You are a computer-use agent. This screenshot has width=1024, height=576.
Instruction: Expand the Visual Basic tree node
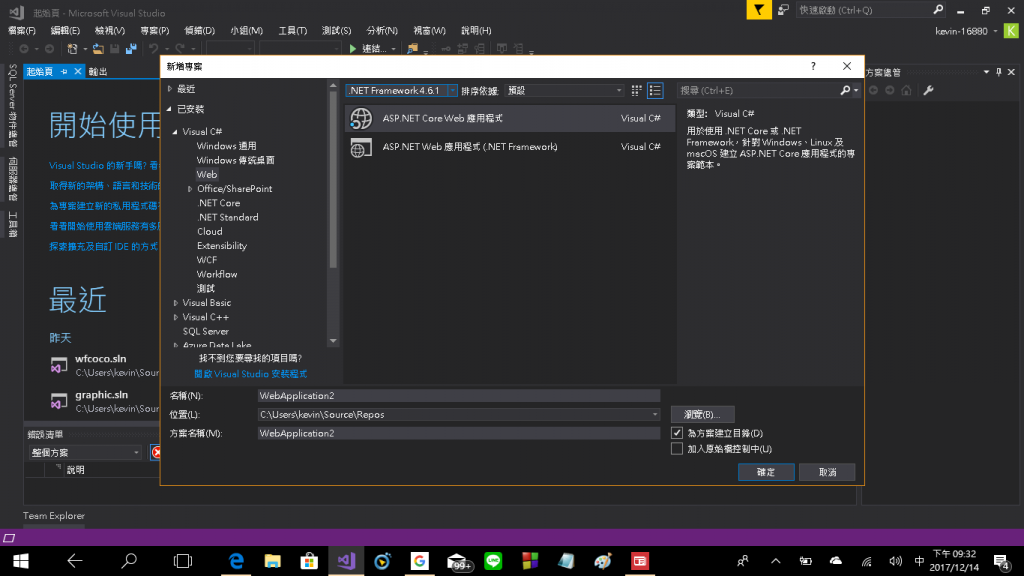coord(176,303)
